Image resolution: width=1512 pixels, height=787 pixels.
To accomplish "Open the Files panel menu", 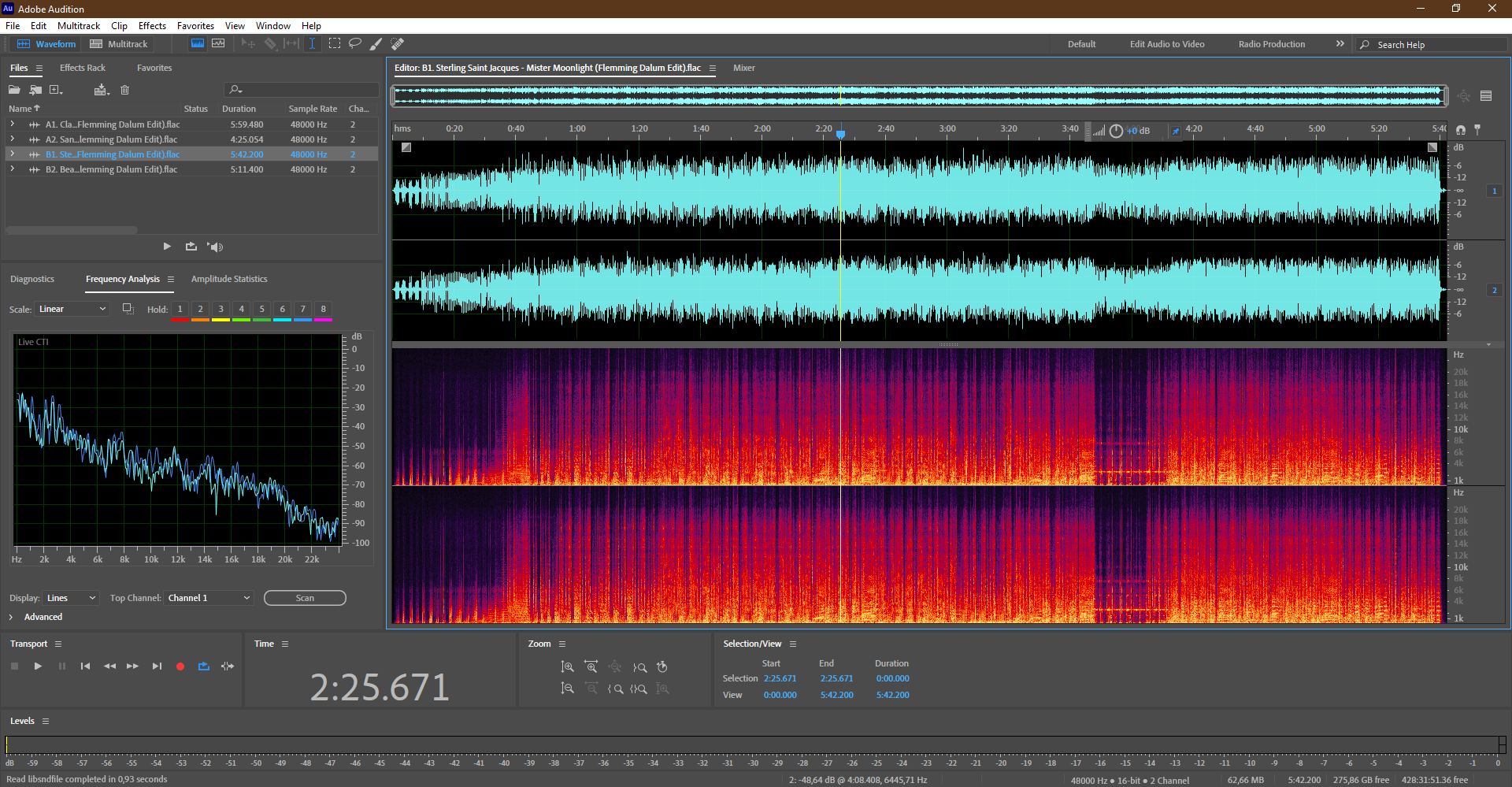I will 39,69.
